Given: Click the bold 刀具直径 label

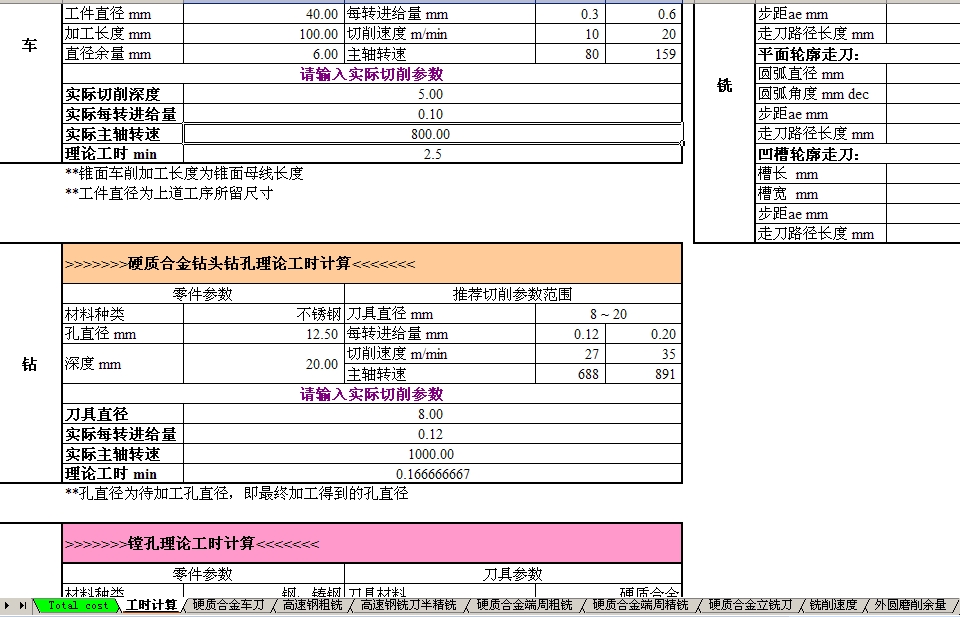Looking at the screenshot, I should click(x=122, y=414).
